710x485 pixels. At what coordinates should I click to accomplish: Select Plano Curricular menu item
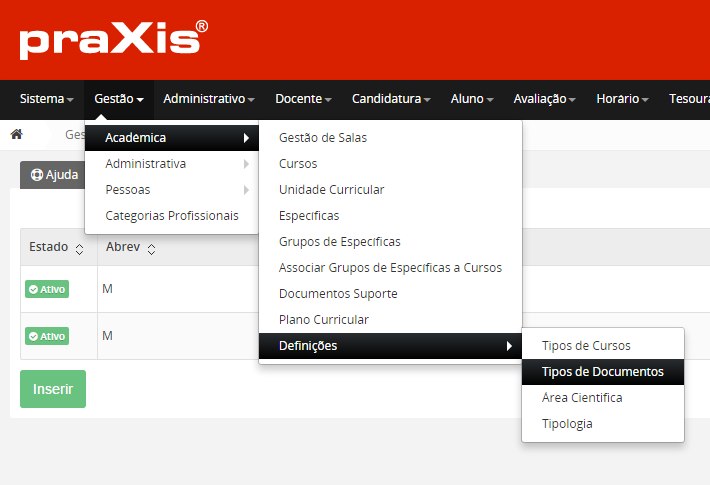point(390,320)
